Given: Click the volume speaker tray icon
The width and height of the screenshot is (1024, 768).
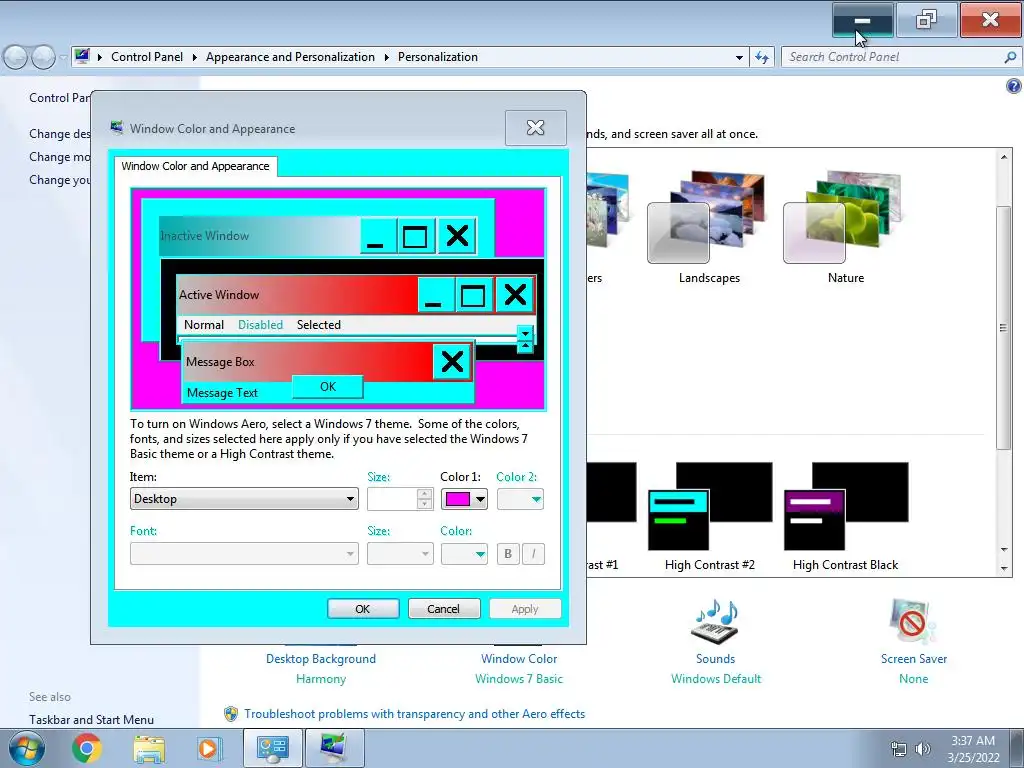Looking at the screenshot, I should (x=923, y=748).
